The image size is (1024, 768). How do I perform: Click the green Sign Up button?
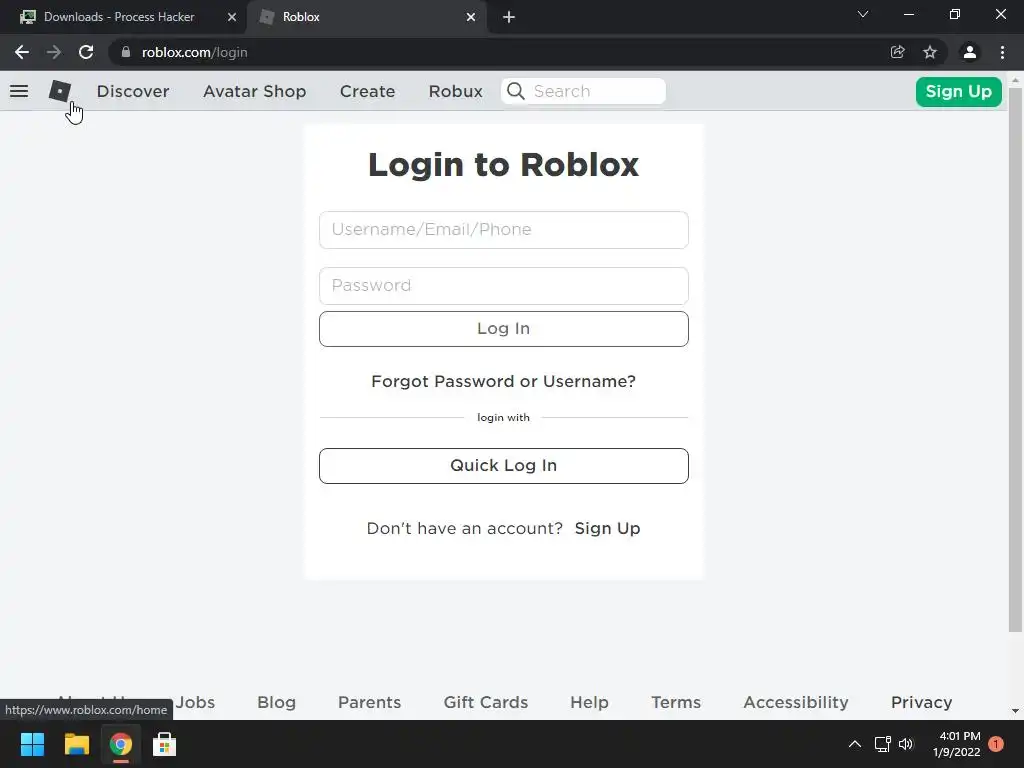coord(959,91)
